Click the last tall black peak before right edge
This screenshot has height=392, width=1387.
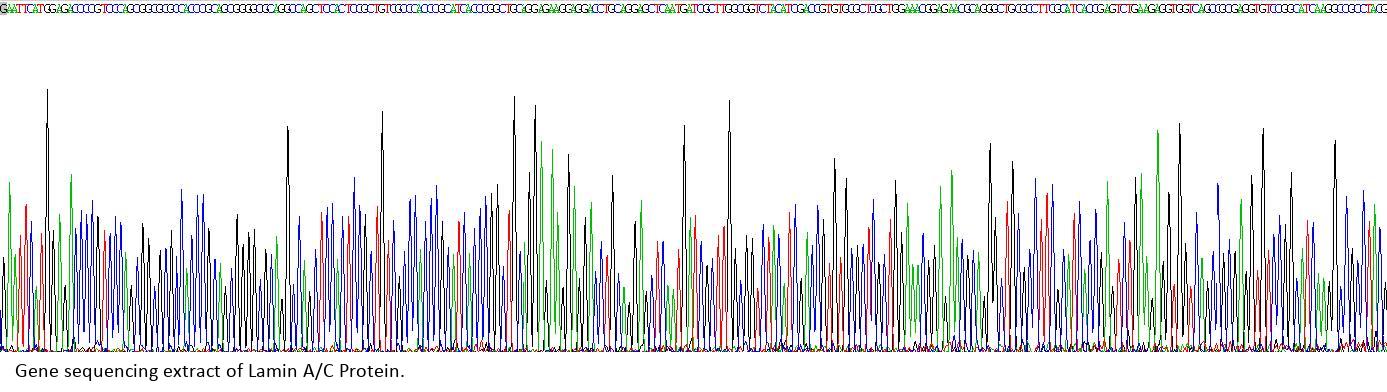tap(1335, 244)
